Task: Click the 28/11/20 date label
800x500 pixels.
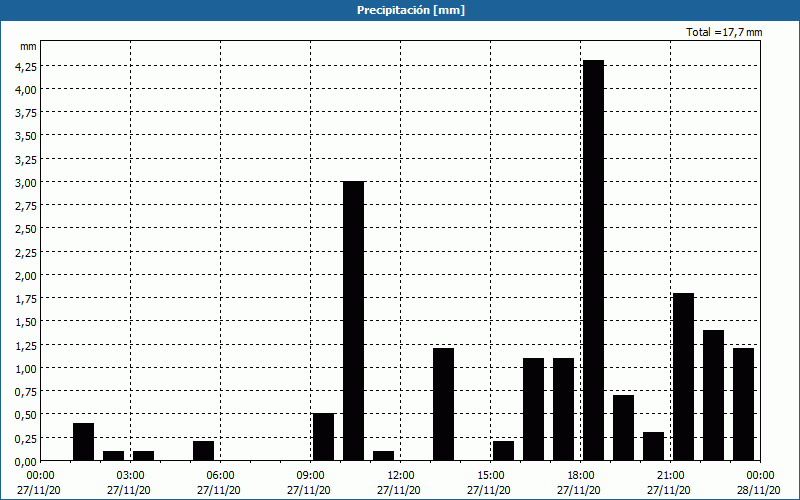Action: coord(759,490)
